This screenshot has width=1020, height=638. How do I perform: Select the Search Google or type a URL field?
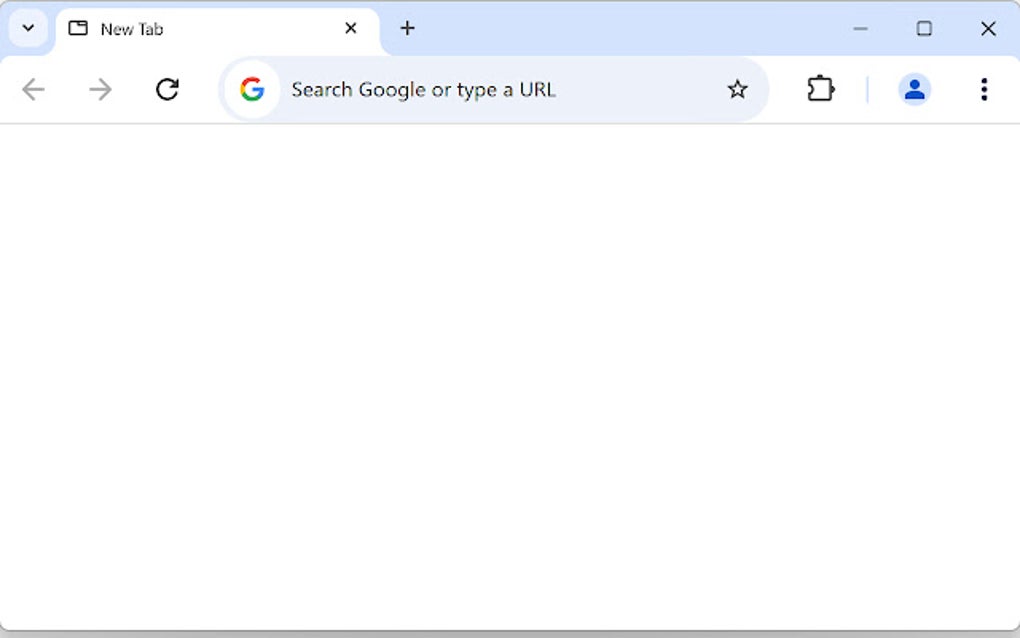pos(424,89)
